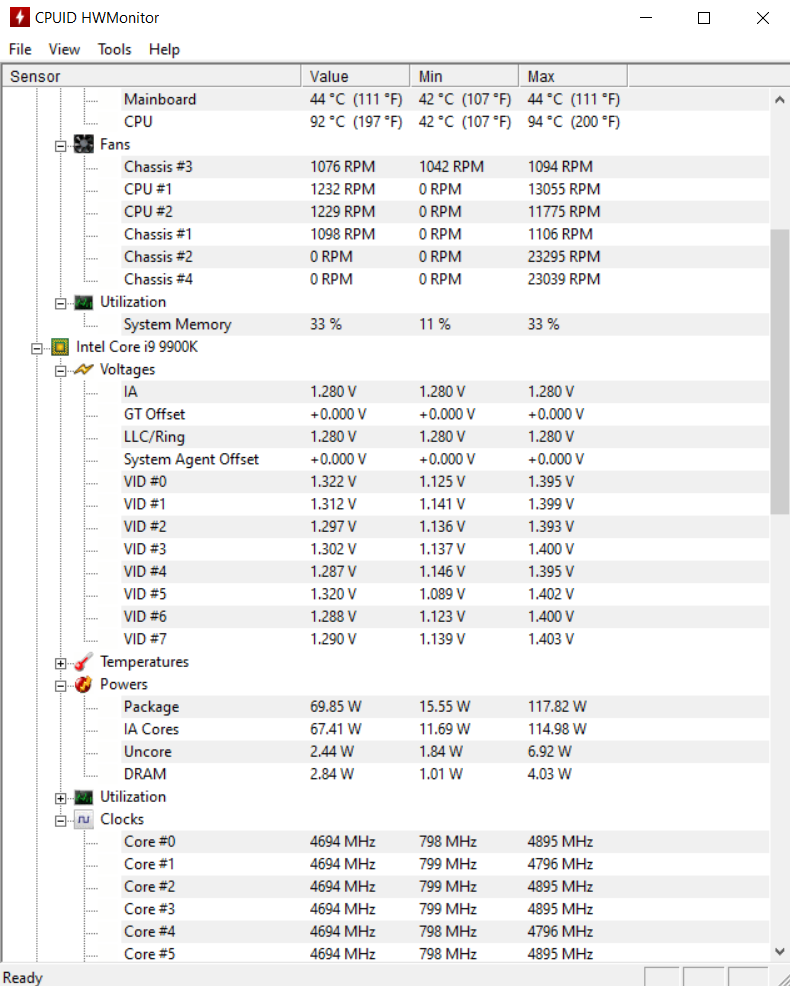
Task: Click the Temperatures thermometer icon
Action: [83, 662]
